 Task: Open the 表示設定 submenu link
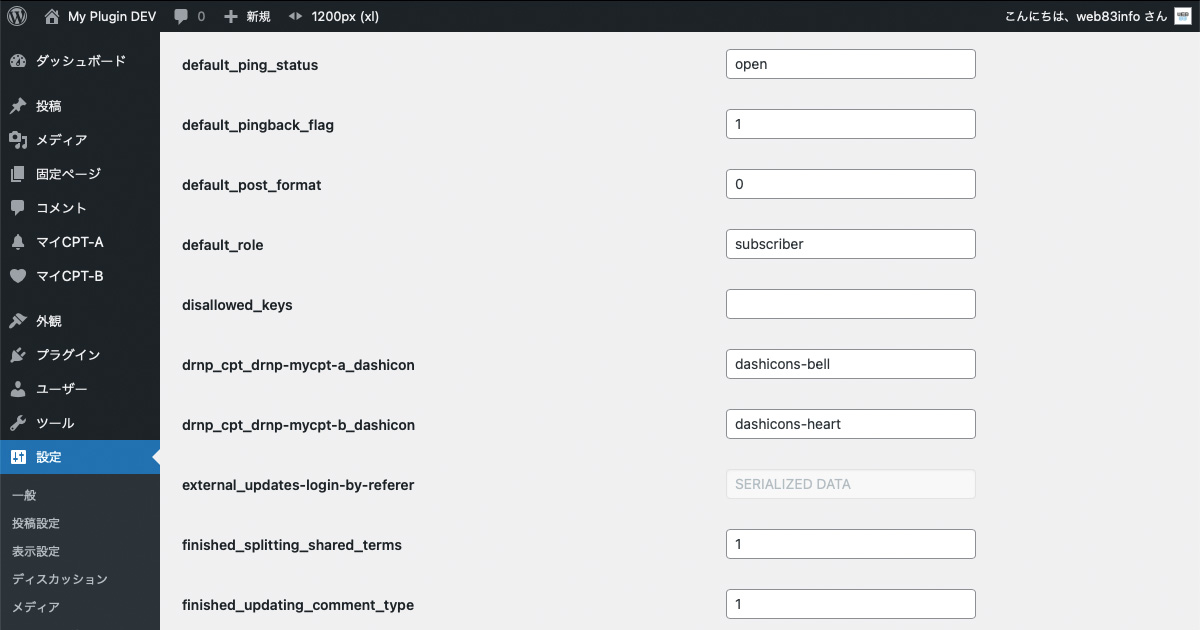36,551
